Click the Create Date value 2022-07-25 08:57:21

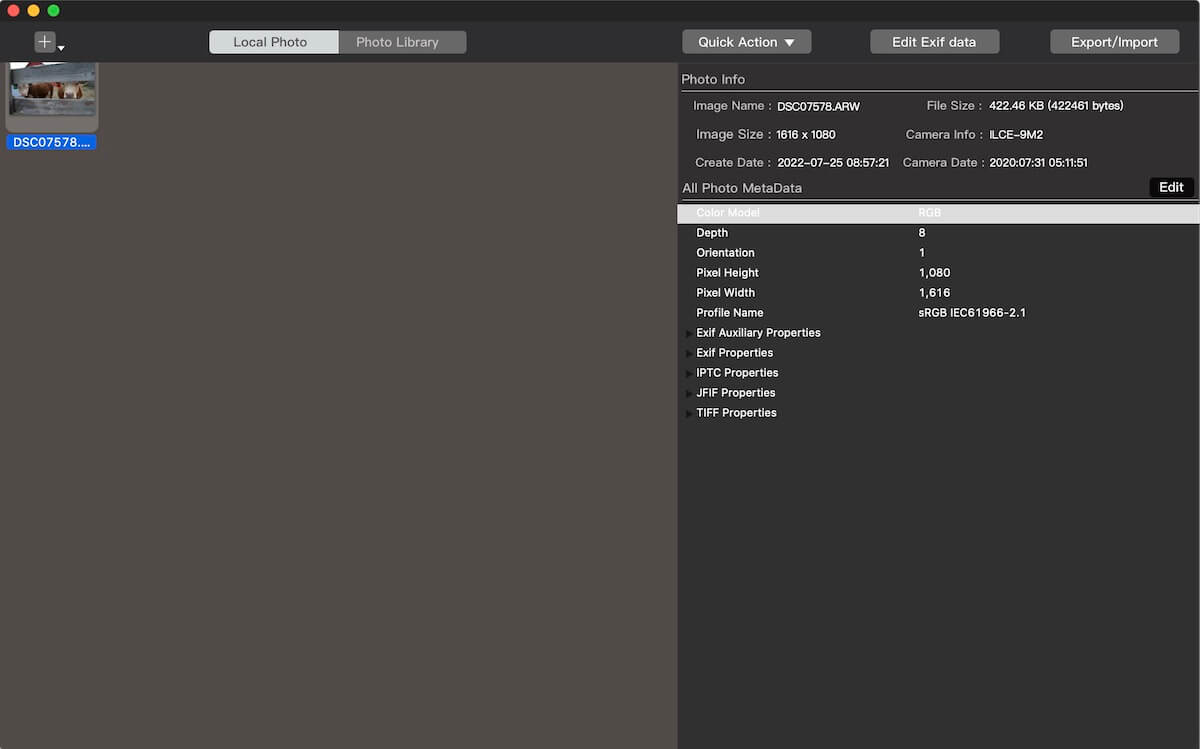(x=833, y=162)
